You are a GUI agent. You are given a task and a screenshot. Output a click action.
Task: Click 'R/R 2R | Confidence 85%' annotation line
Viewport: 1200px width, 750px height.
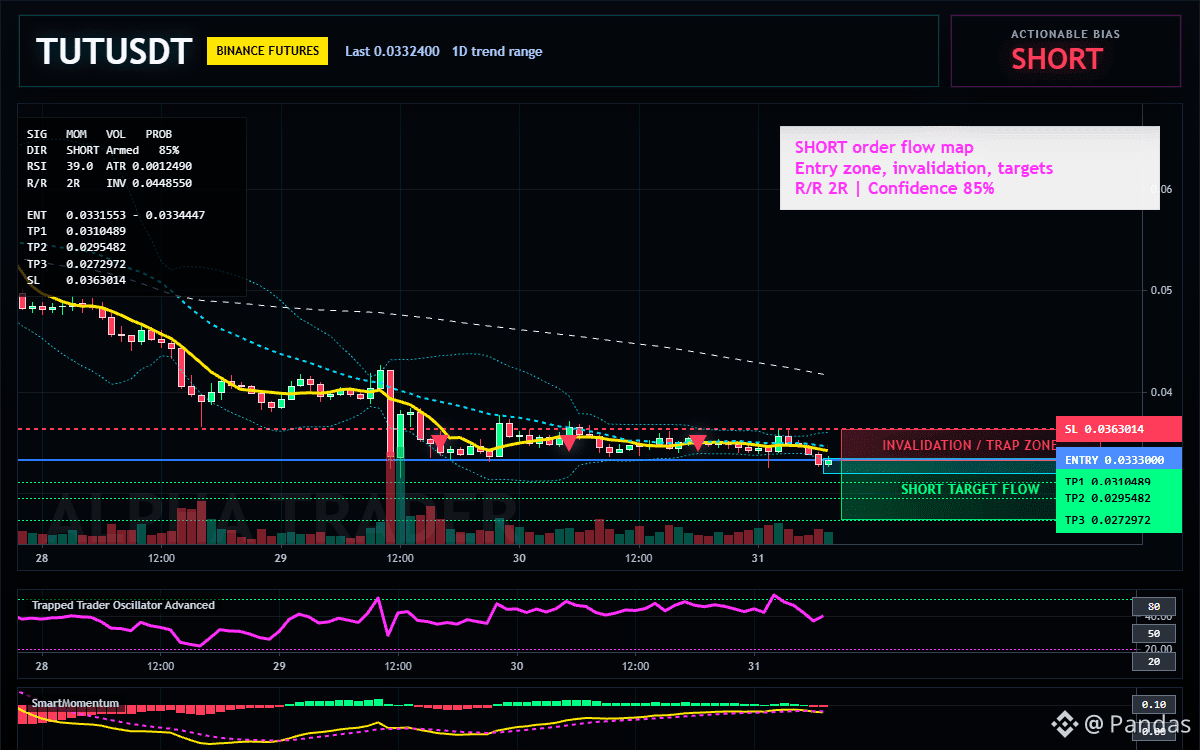894,188
